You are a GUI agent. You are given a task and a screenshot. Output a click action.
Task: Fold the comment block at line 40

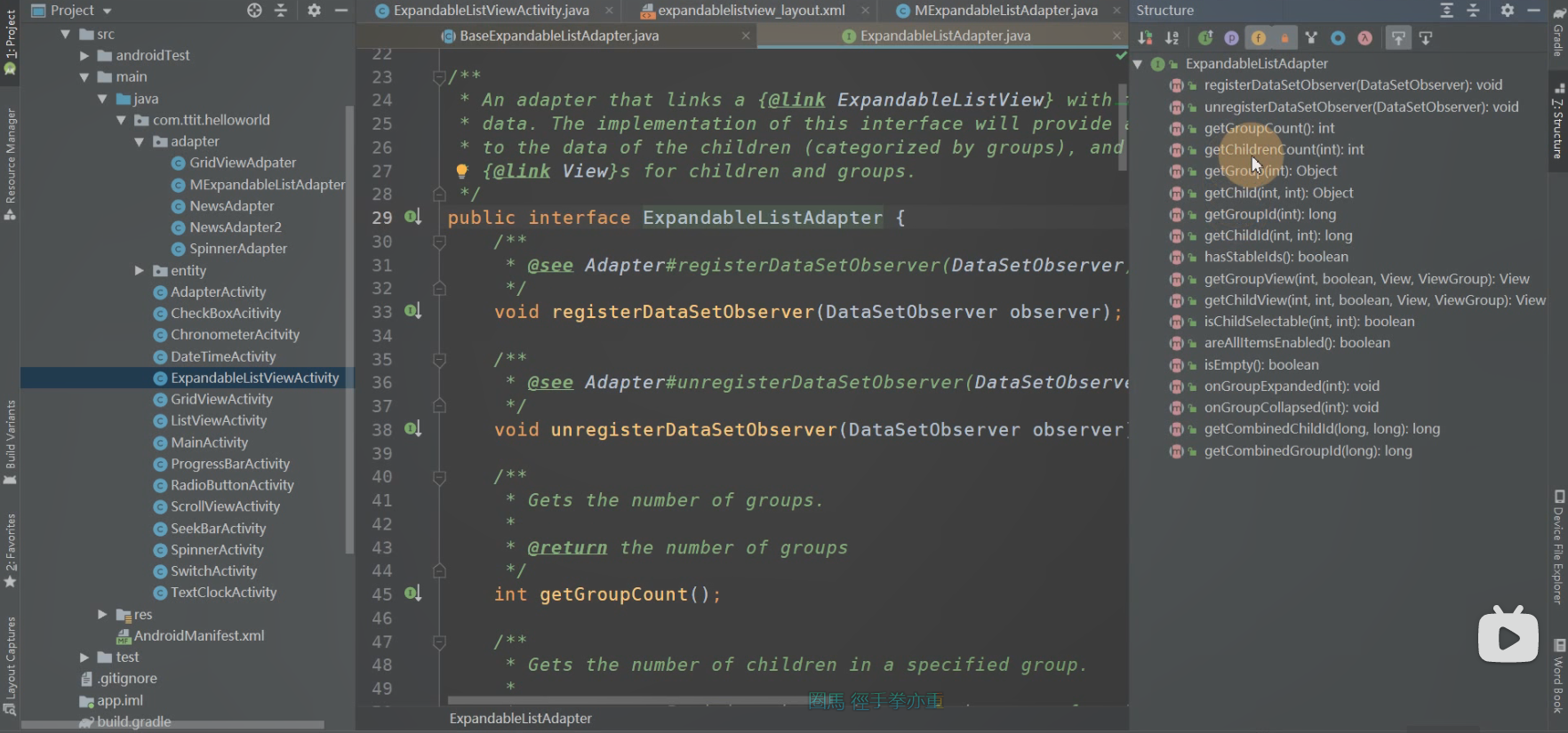pos(439,477)
